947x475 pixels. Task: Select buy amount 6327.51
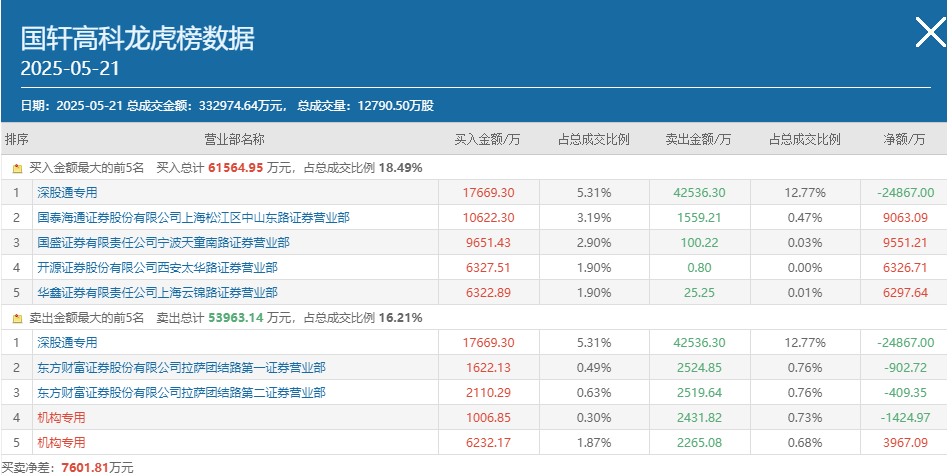(489, 268)
